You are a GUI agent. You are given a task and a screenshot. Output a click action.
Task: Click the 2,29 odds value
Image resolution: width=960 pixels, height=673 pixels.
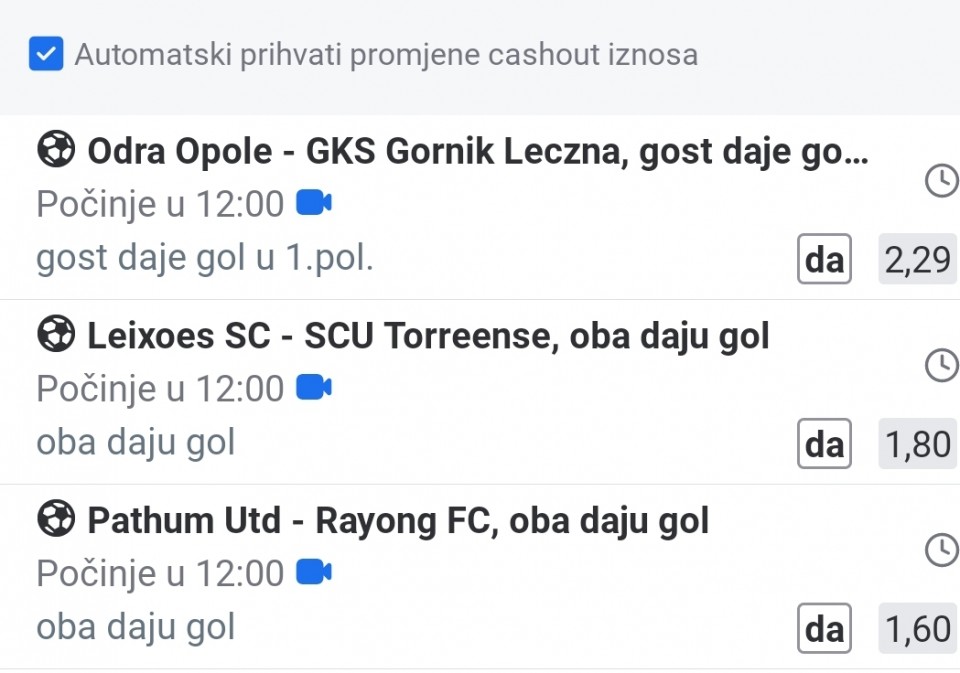click(918, 260)
